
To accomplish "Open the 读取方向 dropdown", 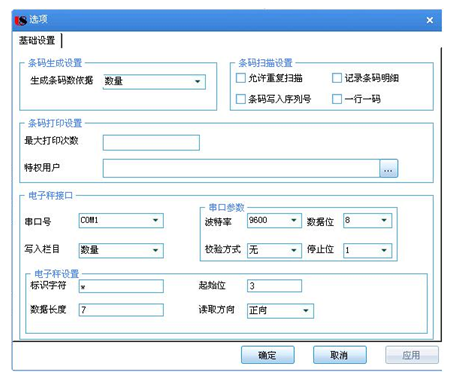I will tap(280, 311).
